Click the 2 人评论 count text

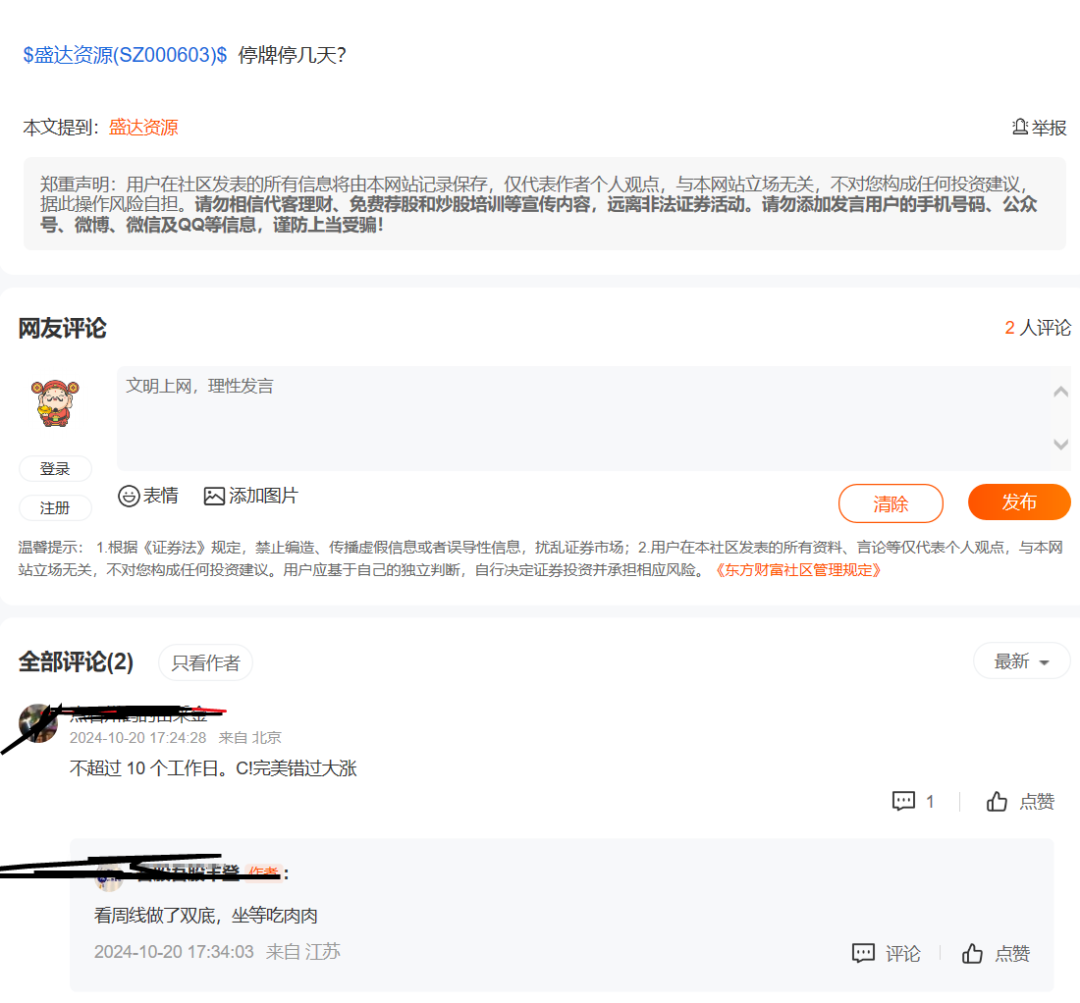pos(1037,328)
